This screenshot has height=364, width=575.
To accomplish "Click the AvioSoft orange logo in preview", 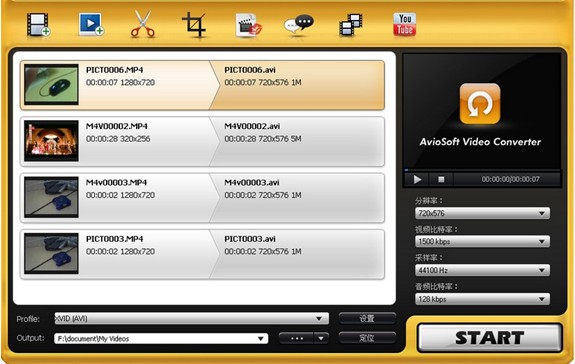I will 480,104.
